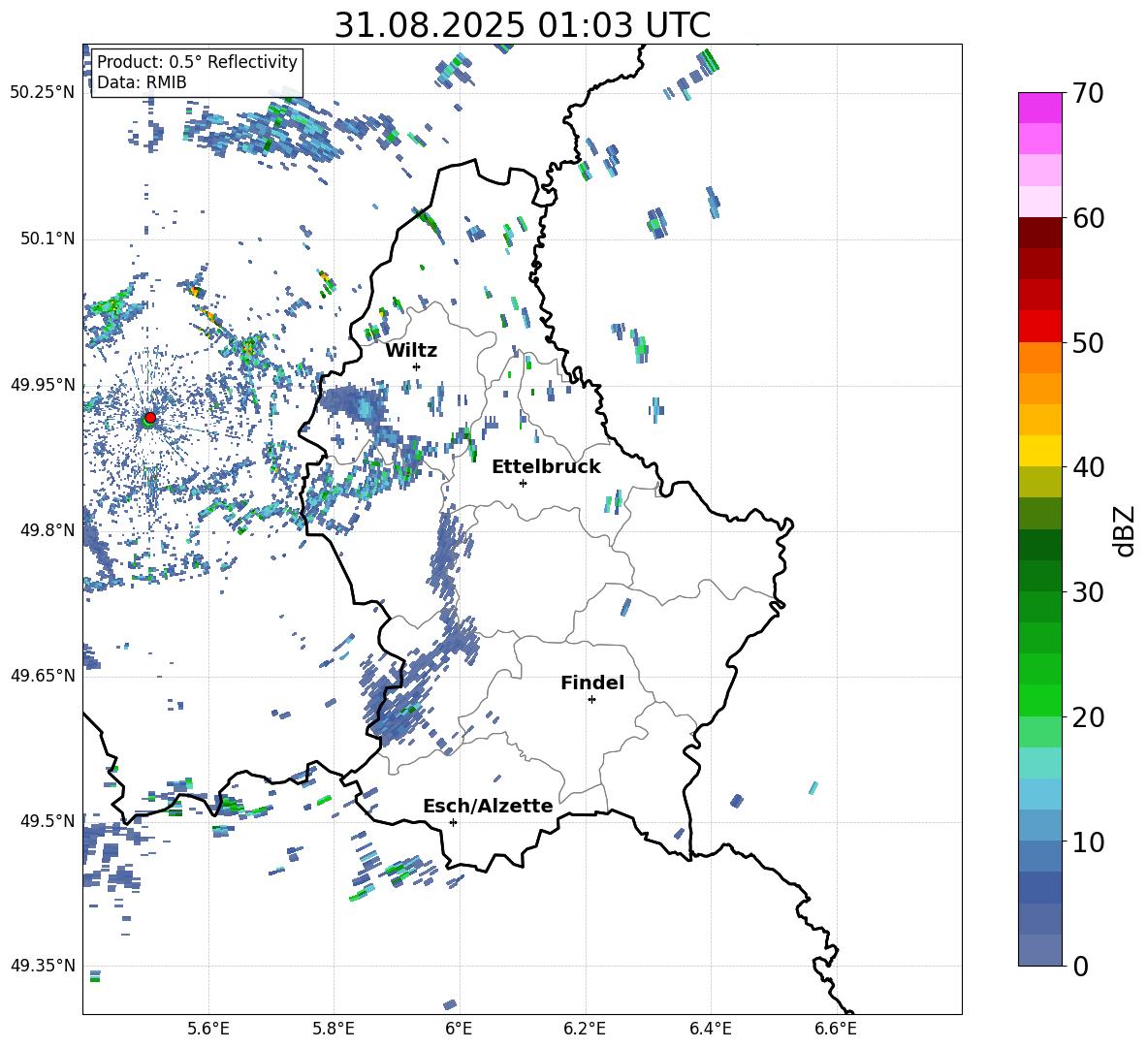
Task: Select the Findel city label
Action: (592, 683)
